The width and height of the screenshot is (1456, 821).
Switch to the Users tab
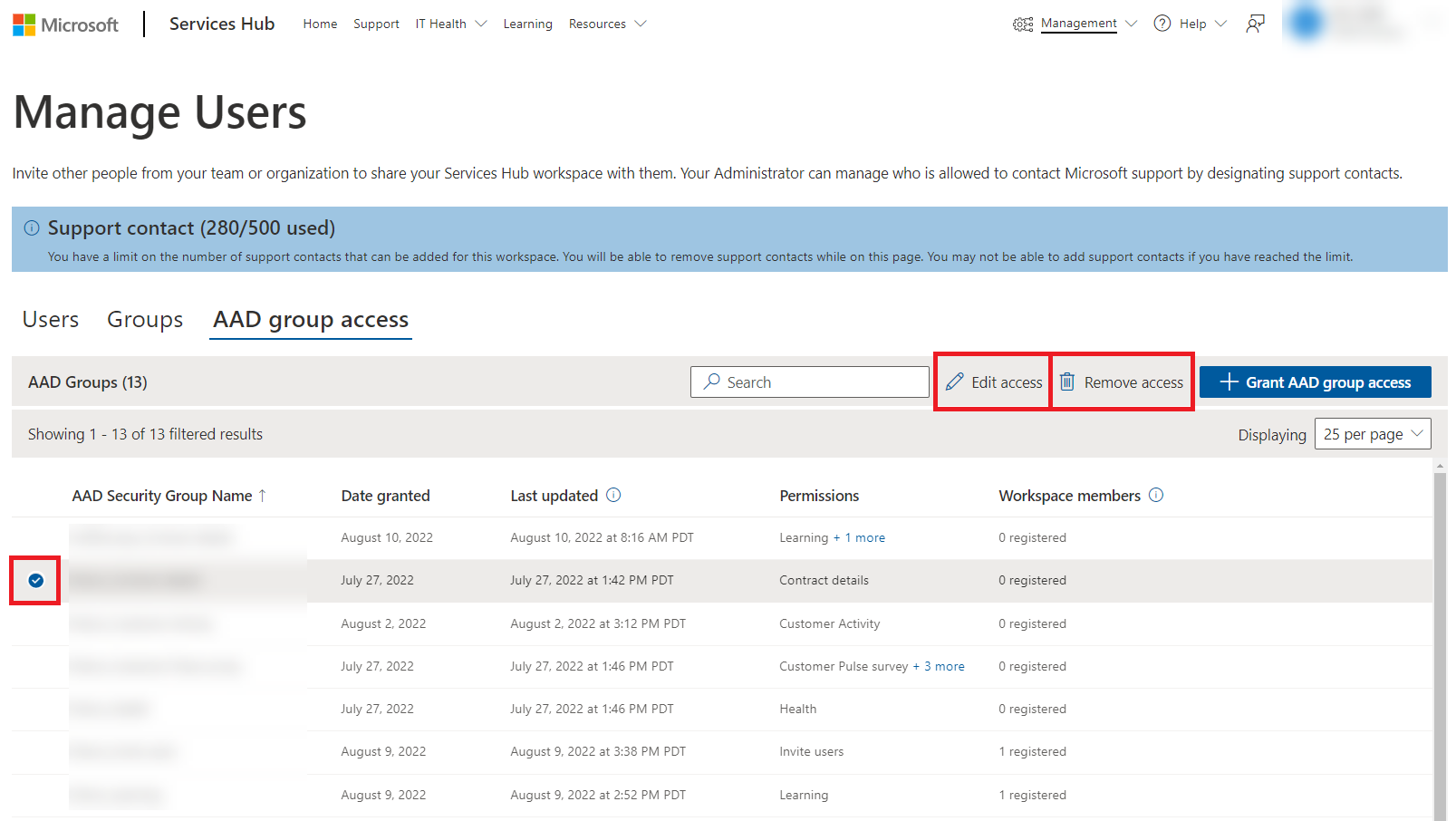[51, 319]
